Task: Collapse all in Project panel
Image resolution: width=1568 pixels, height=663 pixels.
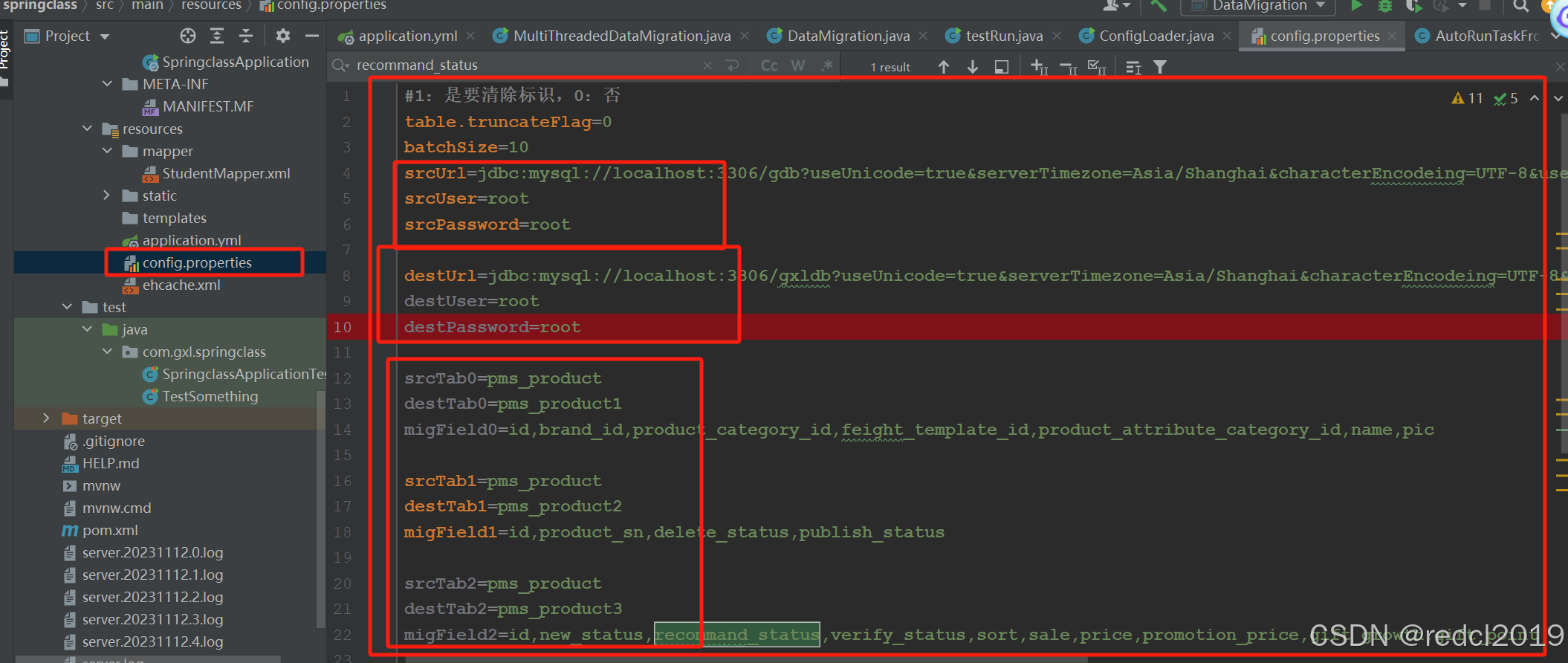Action: tap(246, 36)
